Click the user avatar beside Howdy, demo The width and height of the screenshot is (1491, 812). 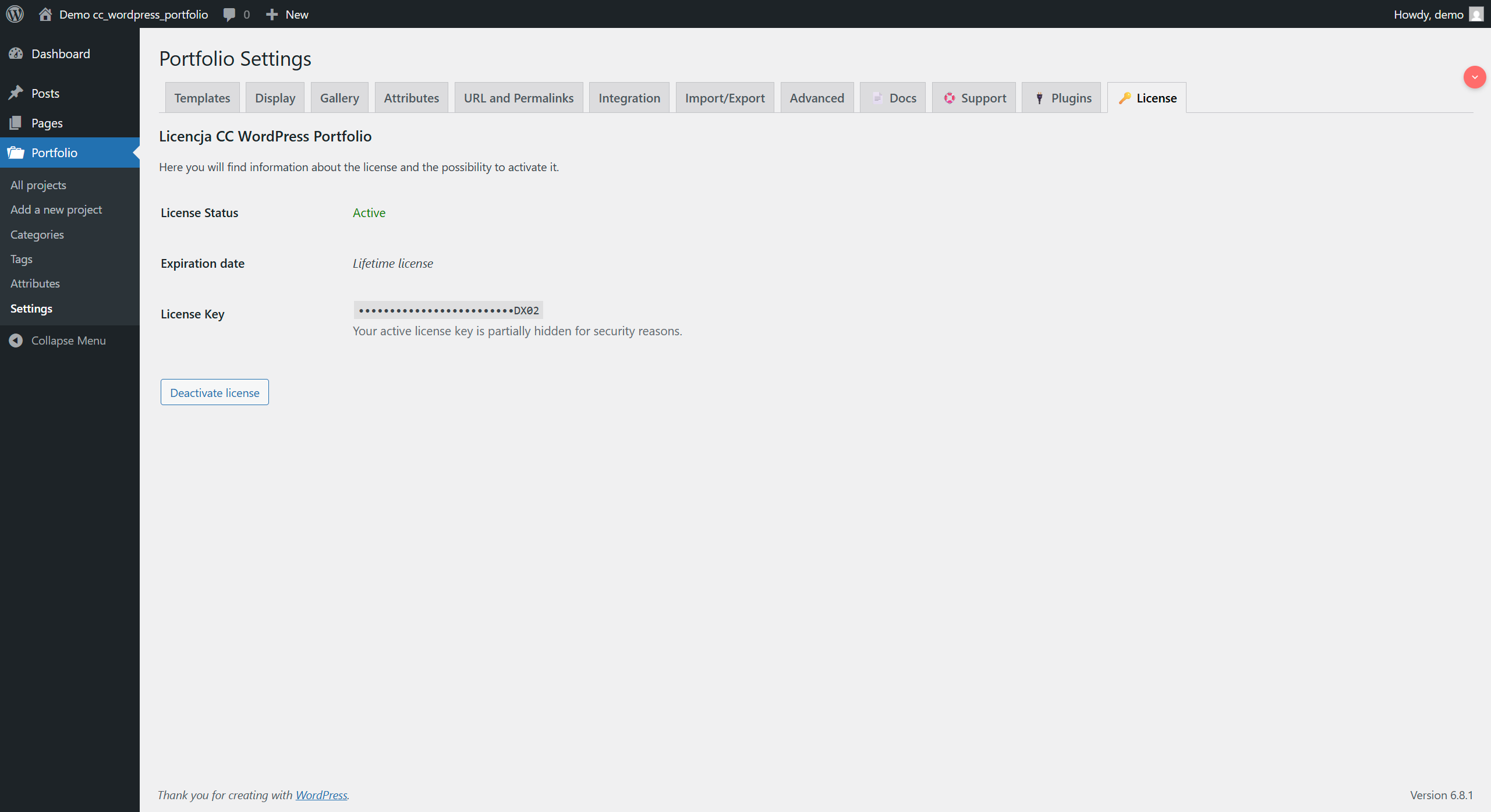click(1476, 14)
